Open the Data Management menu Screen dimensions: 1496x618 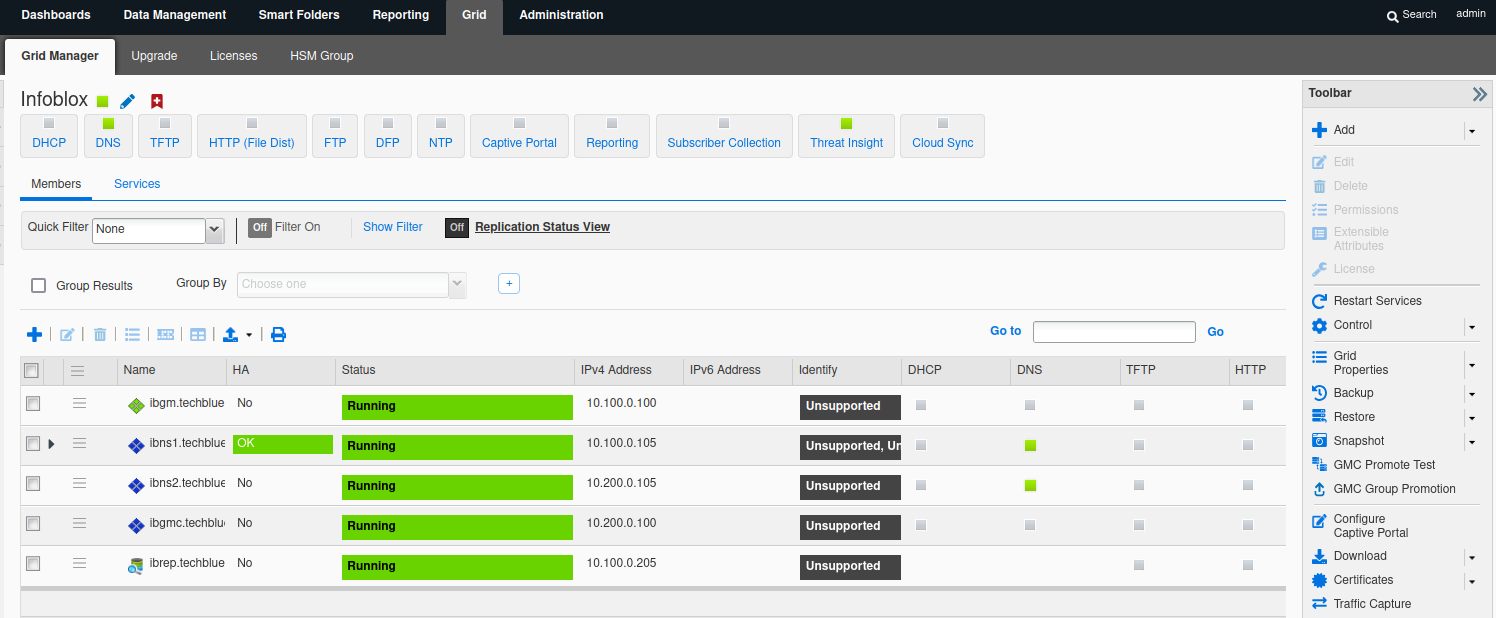175,15
